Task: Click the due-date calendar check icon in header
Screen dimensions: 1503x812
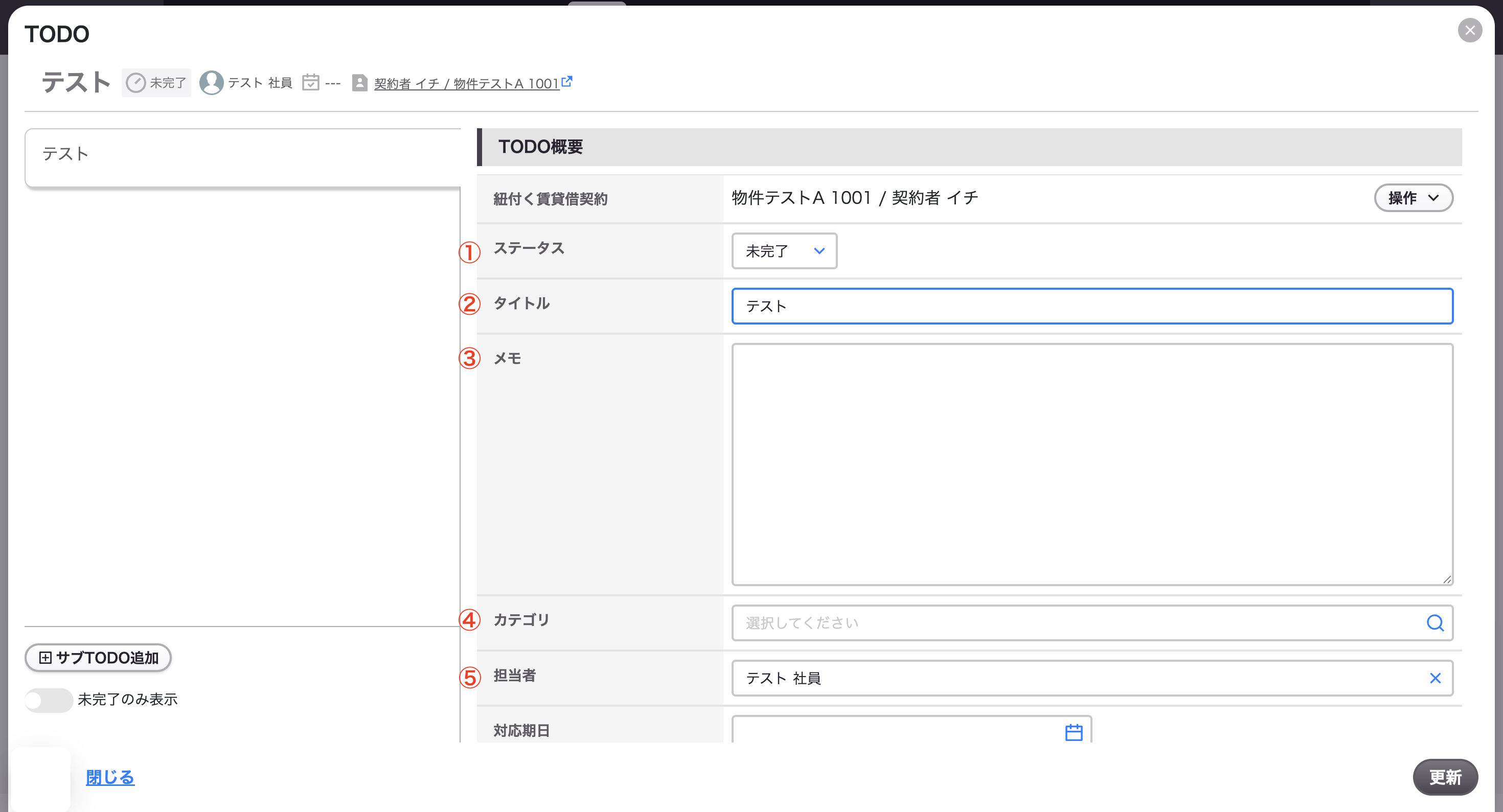Action: click(311, 83)
